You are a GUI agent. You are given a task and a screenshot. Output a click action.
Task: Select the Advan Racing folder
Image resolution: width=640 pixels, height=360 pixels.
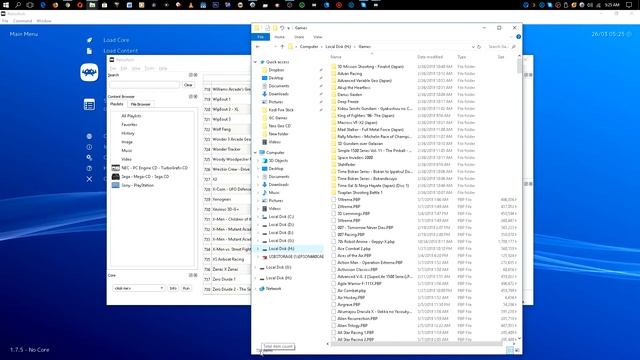coord(349,73)
